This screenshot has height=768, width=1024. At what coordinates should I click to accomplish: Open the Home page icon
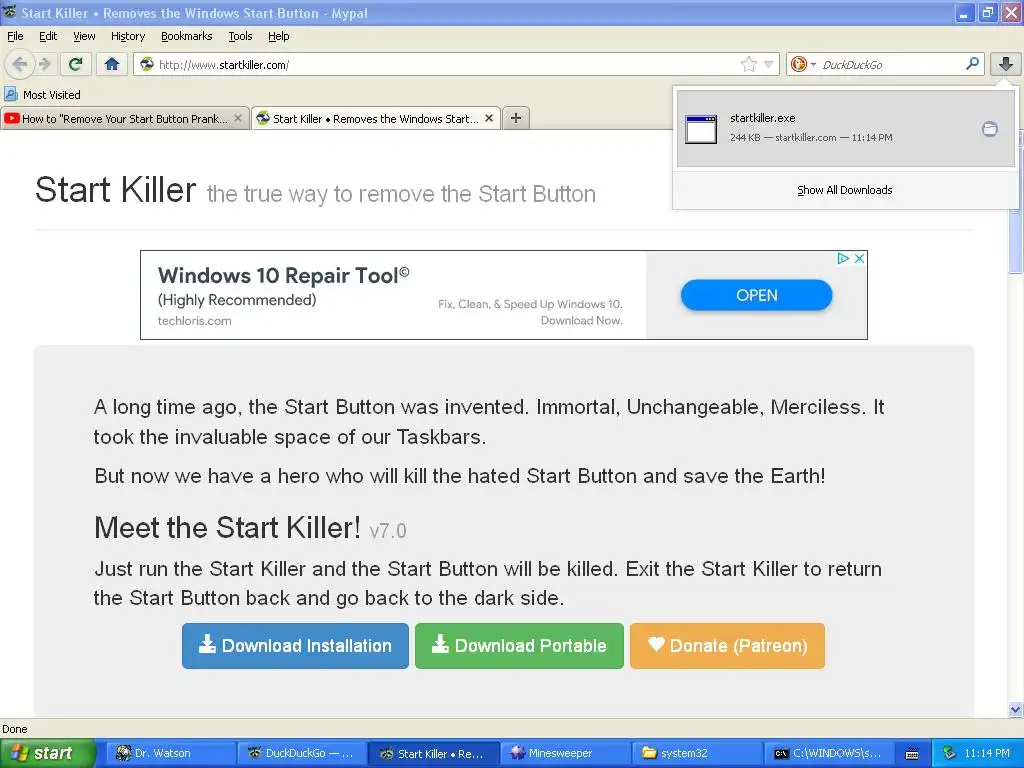[112, 64]
